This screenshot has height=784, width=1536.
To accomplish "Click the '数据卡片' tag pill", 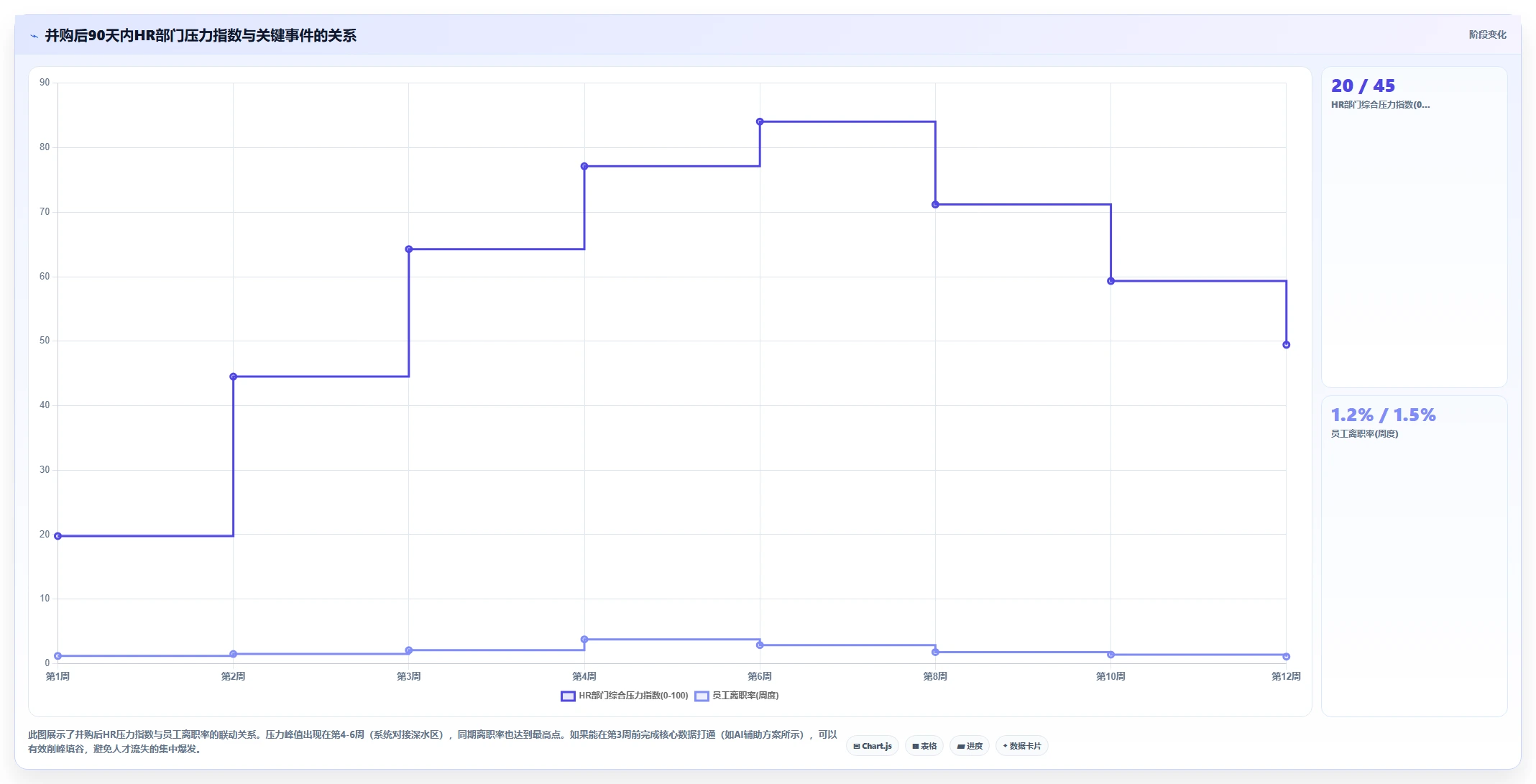I will pyautogui.click(x=1022, y=746).
